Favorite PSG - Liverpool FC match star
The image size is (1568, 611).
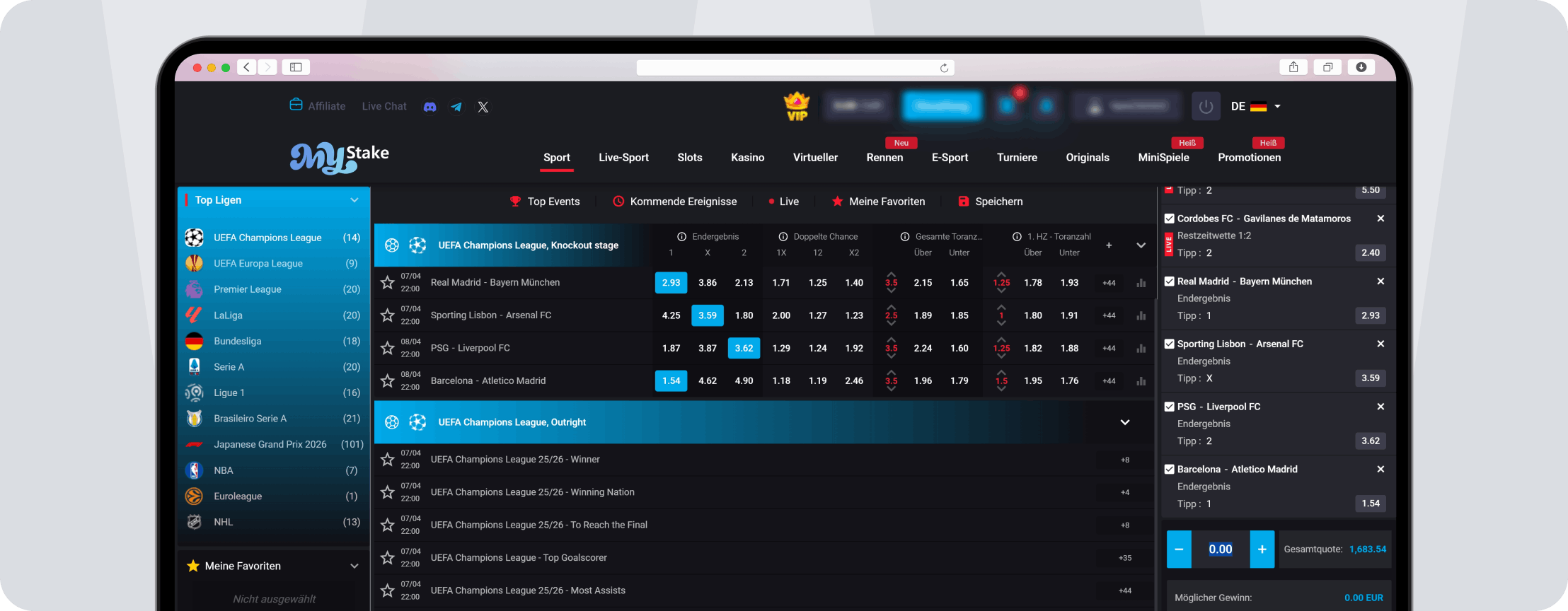[387, 348]
